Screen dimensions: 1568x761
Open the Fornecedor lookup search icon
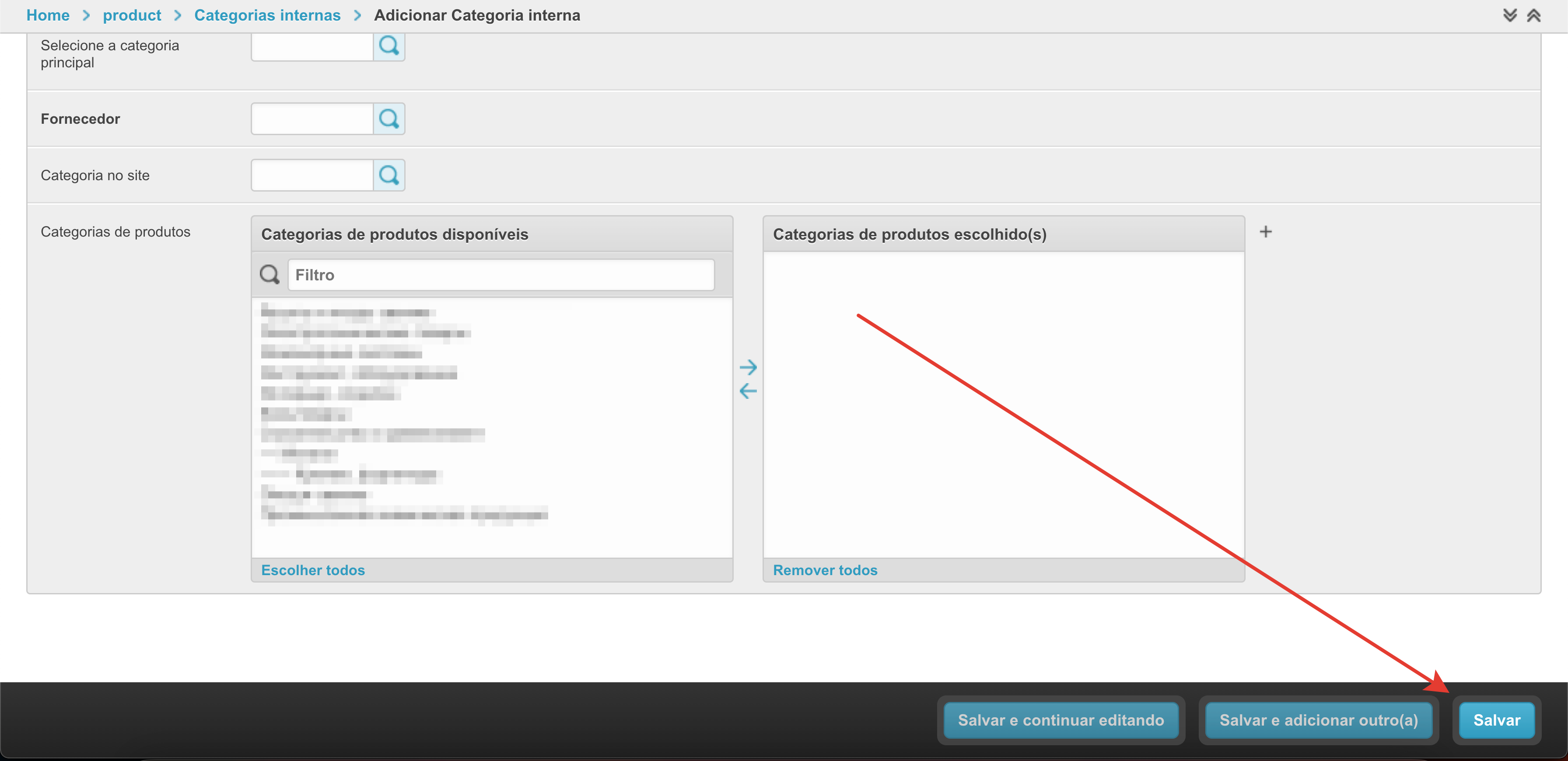pyautogui.click(x=389, y=119)
